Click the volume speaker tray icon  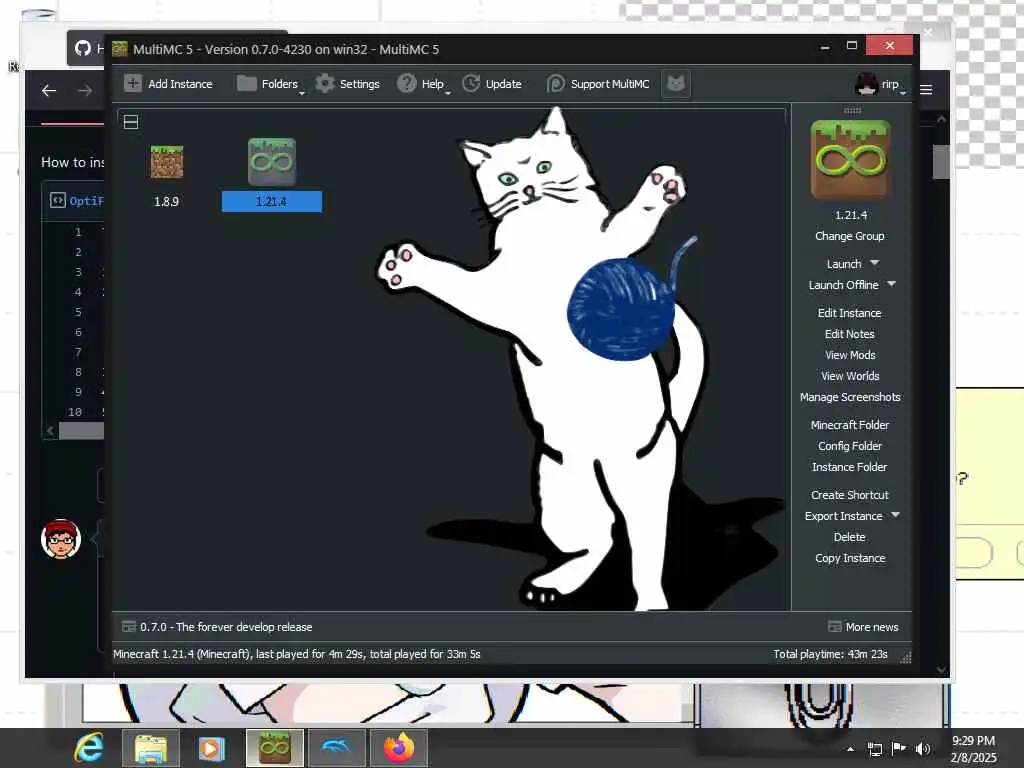coord(923,749)
